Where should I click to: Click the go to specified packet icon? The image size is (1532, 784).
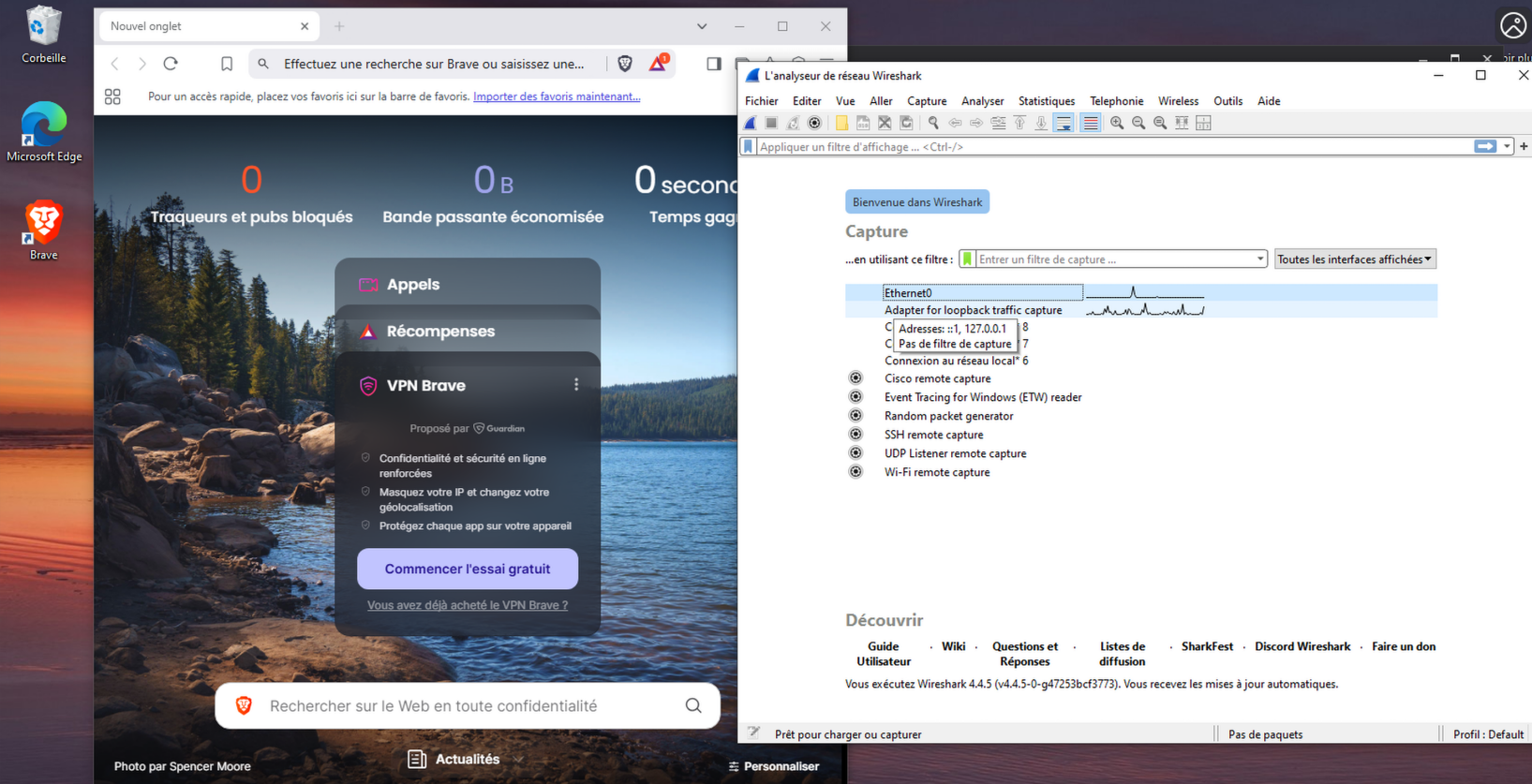(x=998, y=123)
